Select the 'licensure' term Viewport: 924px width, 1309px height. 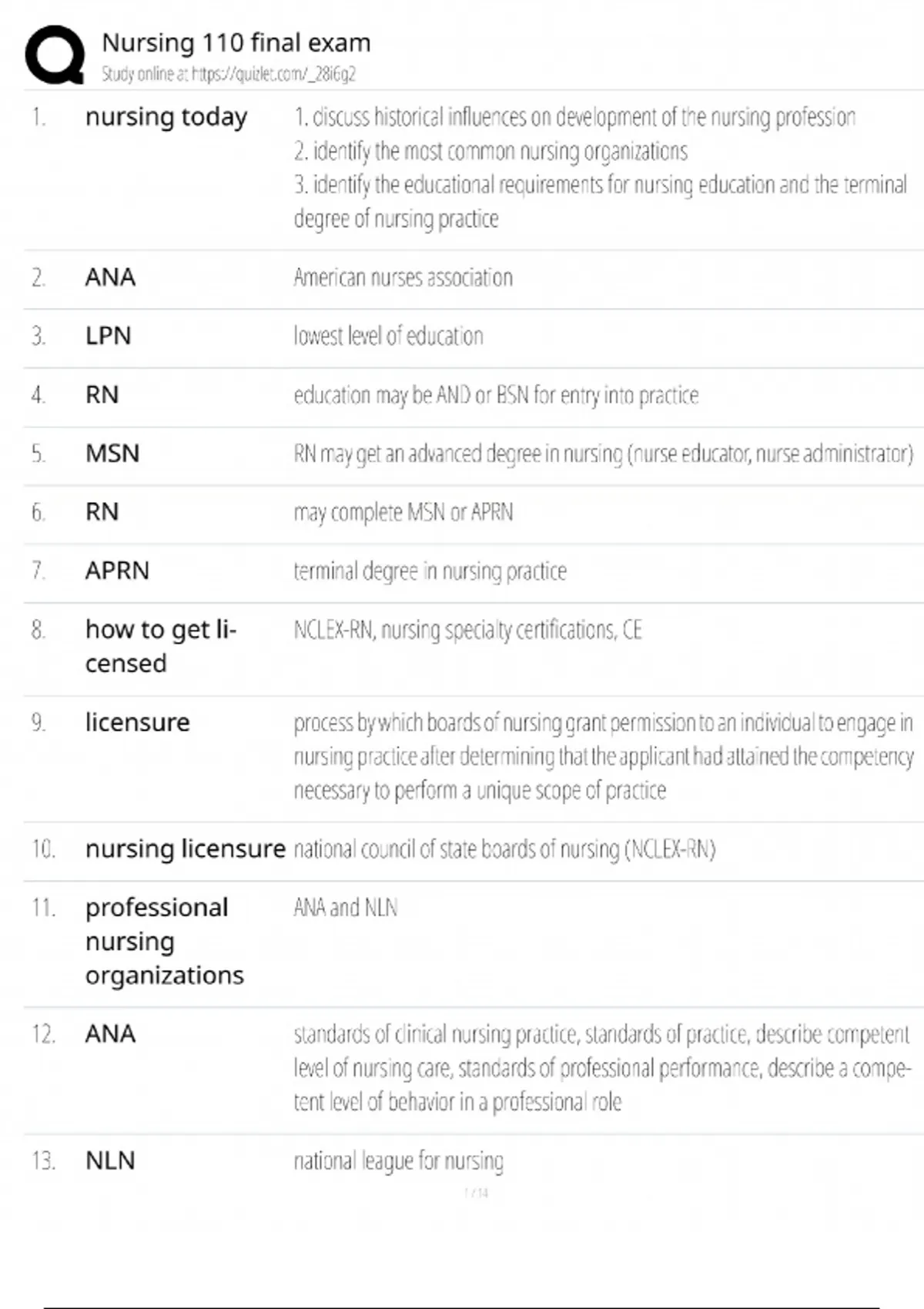pyautogui.click(x=137, y=722)
